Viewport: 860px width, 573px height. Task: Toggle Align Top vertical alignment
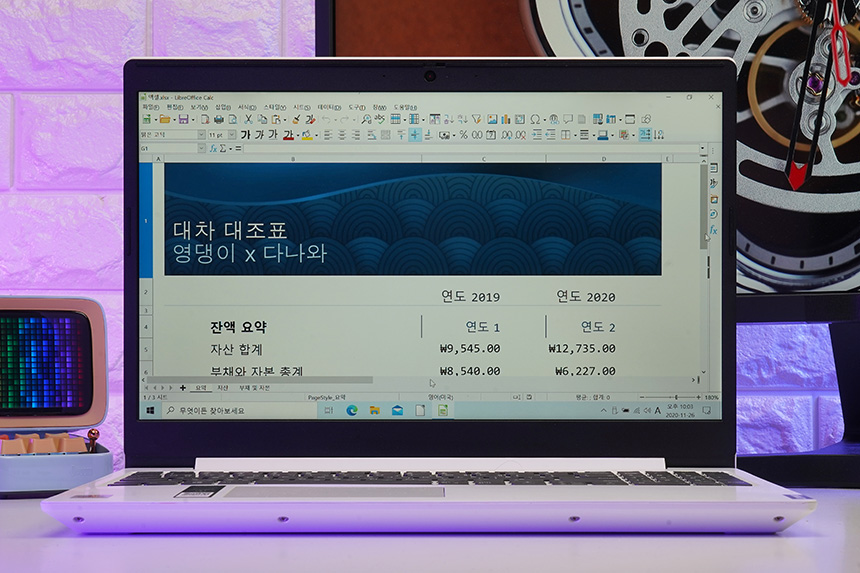click(x=401, y=134)
